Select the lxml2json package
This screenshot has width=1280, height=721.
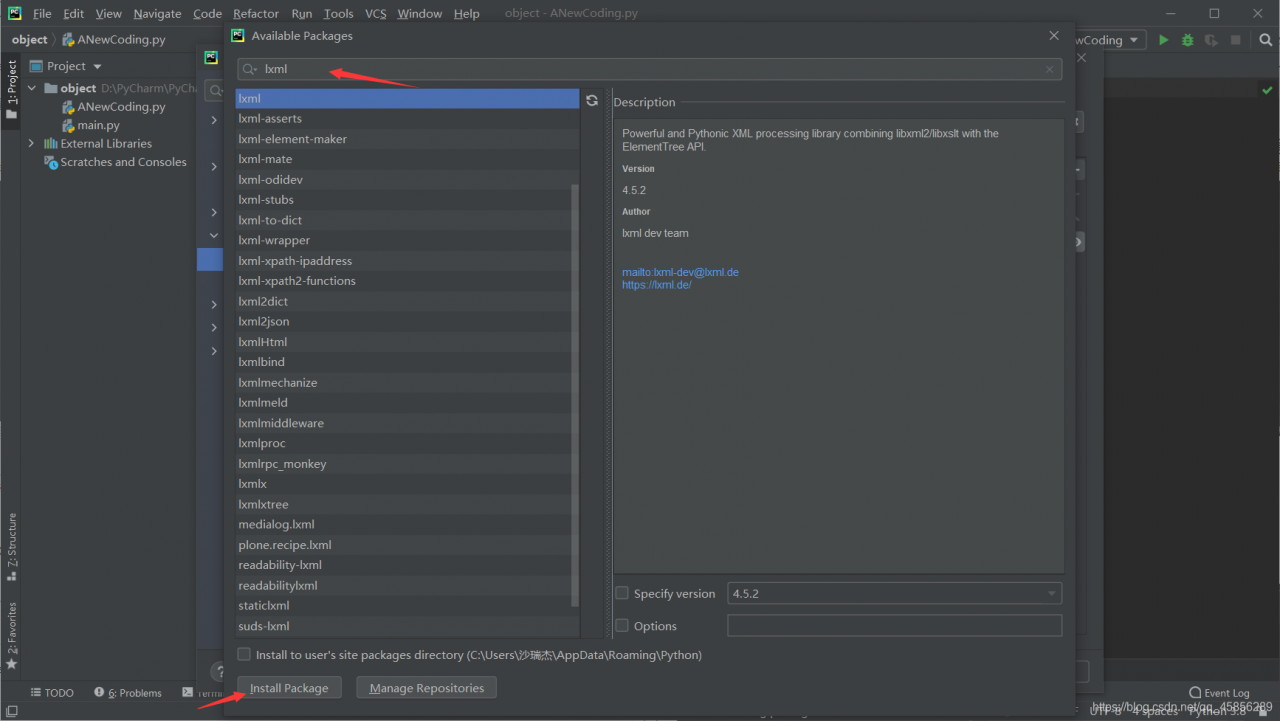click(403, 321)
